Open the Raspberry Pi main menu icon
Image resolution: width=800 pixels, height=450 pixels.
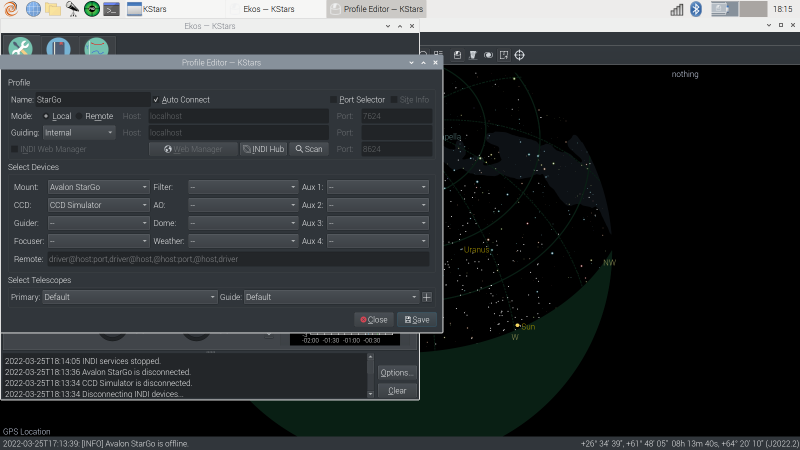[11, 9]
